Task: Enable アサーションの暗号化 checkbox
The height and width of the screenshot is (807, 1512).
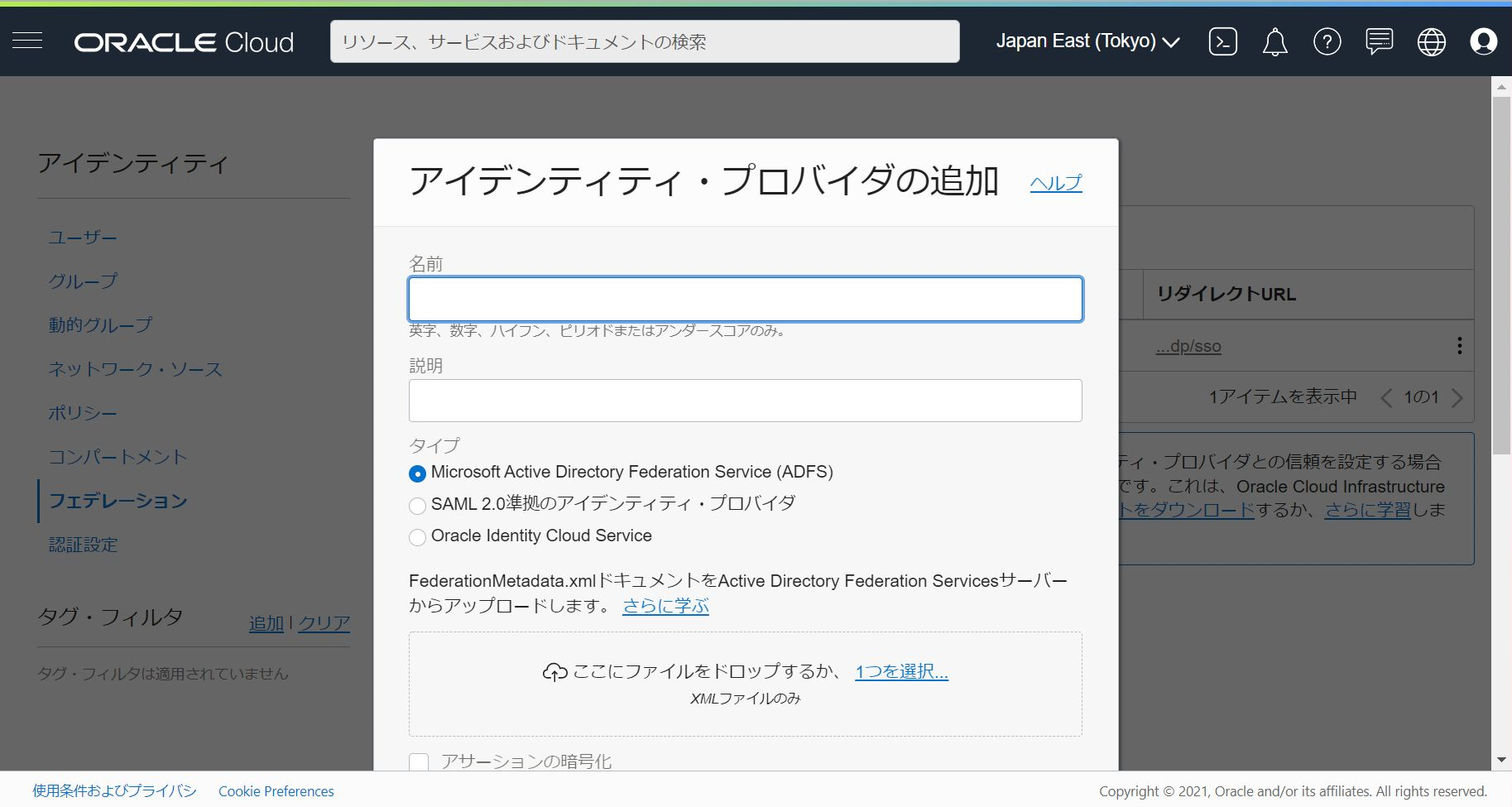Action: point(419,761)
